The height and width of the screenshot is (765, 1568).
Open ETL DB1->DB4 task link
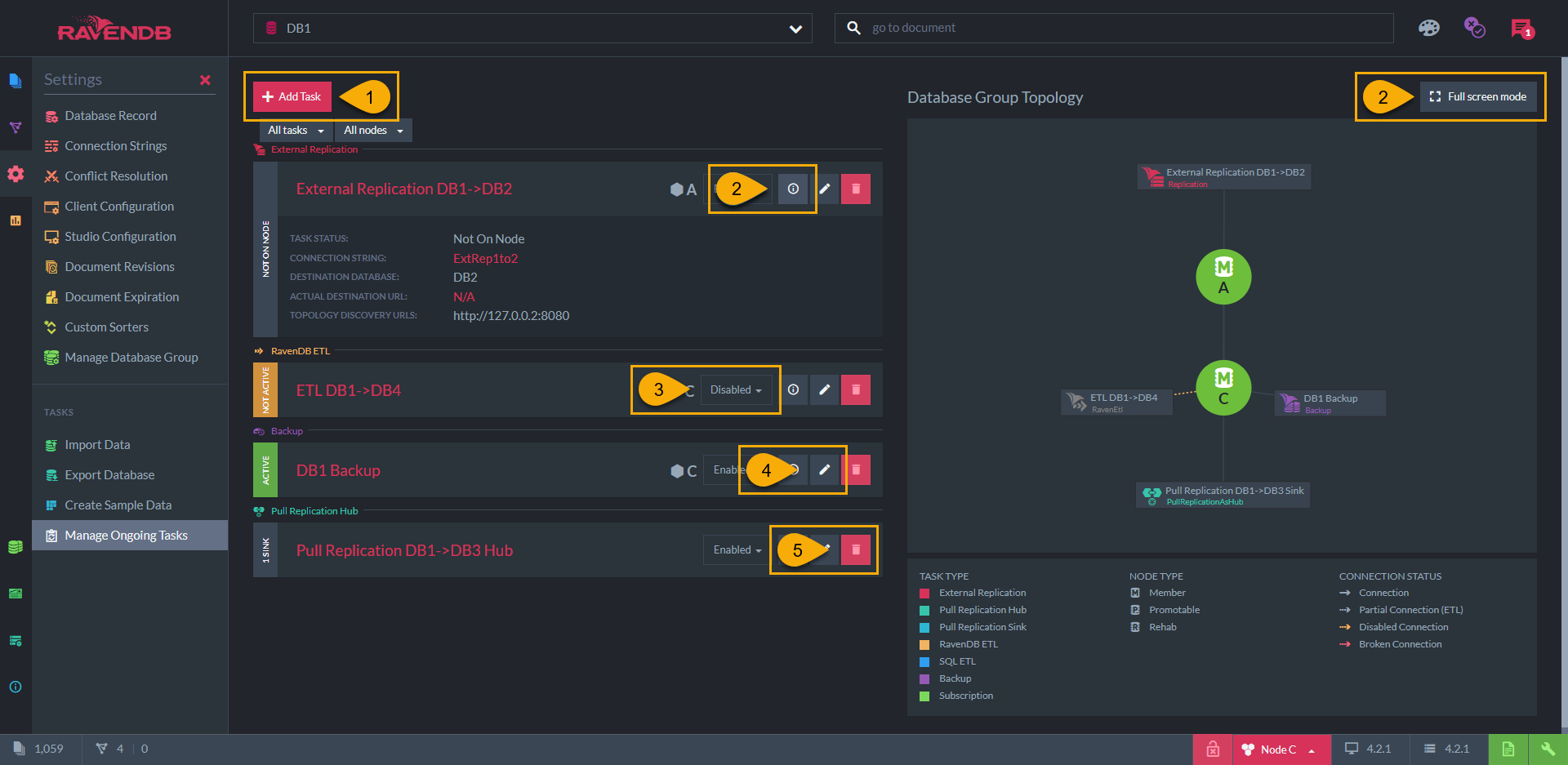point(349,390)
